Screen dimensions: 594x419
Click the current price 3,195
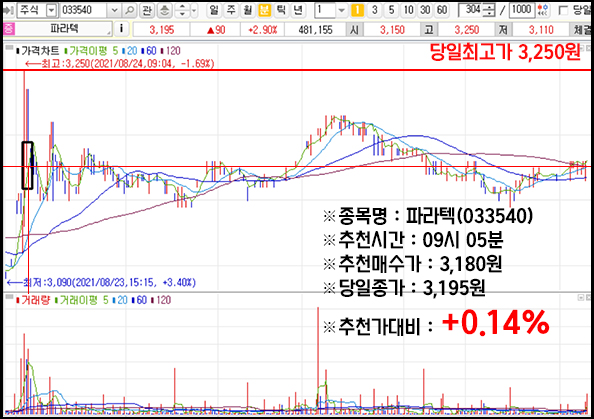pyautogui.click(x=162, y=30)
